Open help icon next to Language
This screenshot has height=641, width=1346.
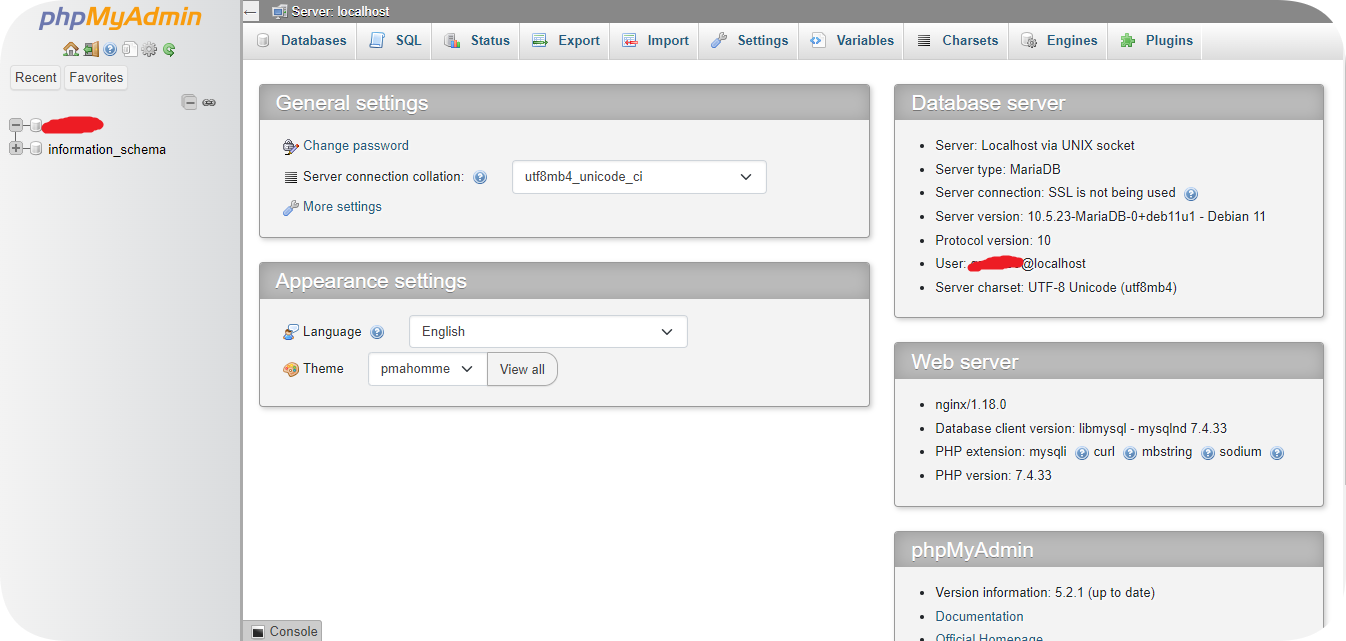[377, 332]
